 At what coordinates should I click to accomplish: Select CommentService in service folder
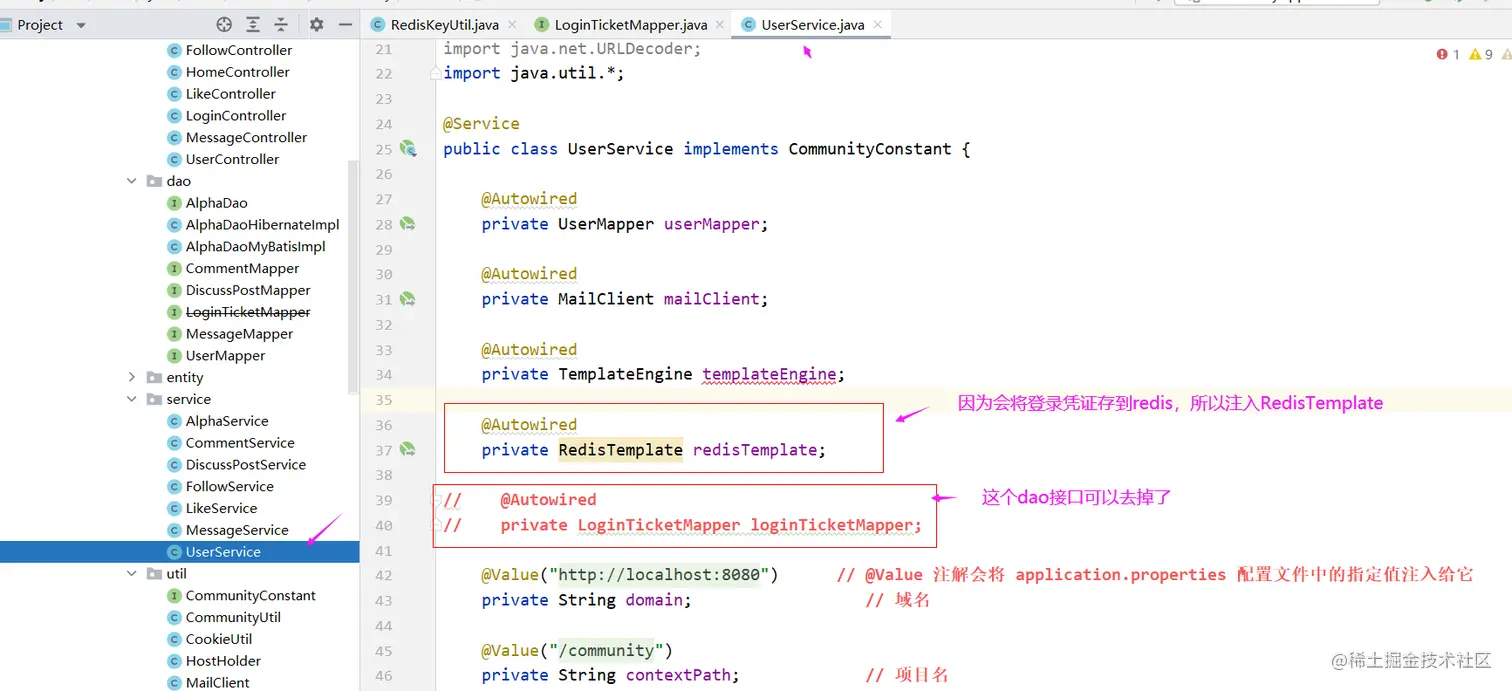click(240, 443)
